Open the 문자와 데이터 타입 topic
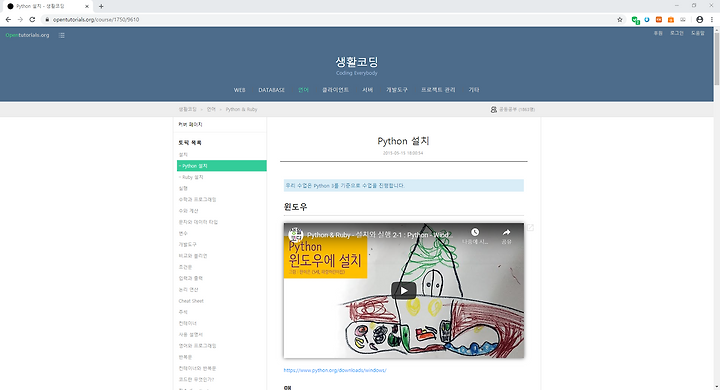Screen dimensions: 720x390 tap(198, 222)
